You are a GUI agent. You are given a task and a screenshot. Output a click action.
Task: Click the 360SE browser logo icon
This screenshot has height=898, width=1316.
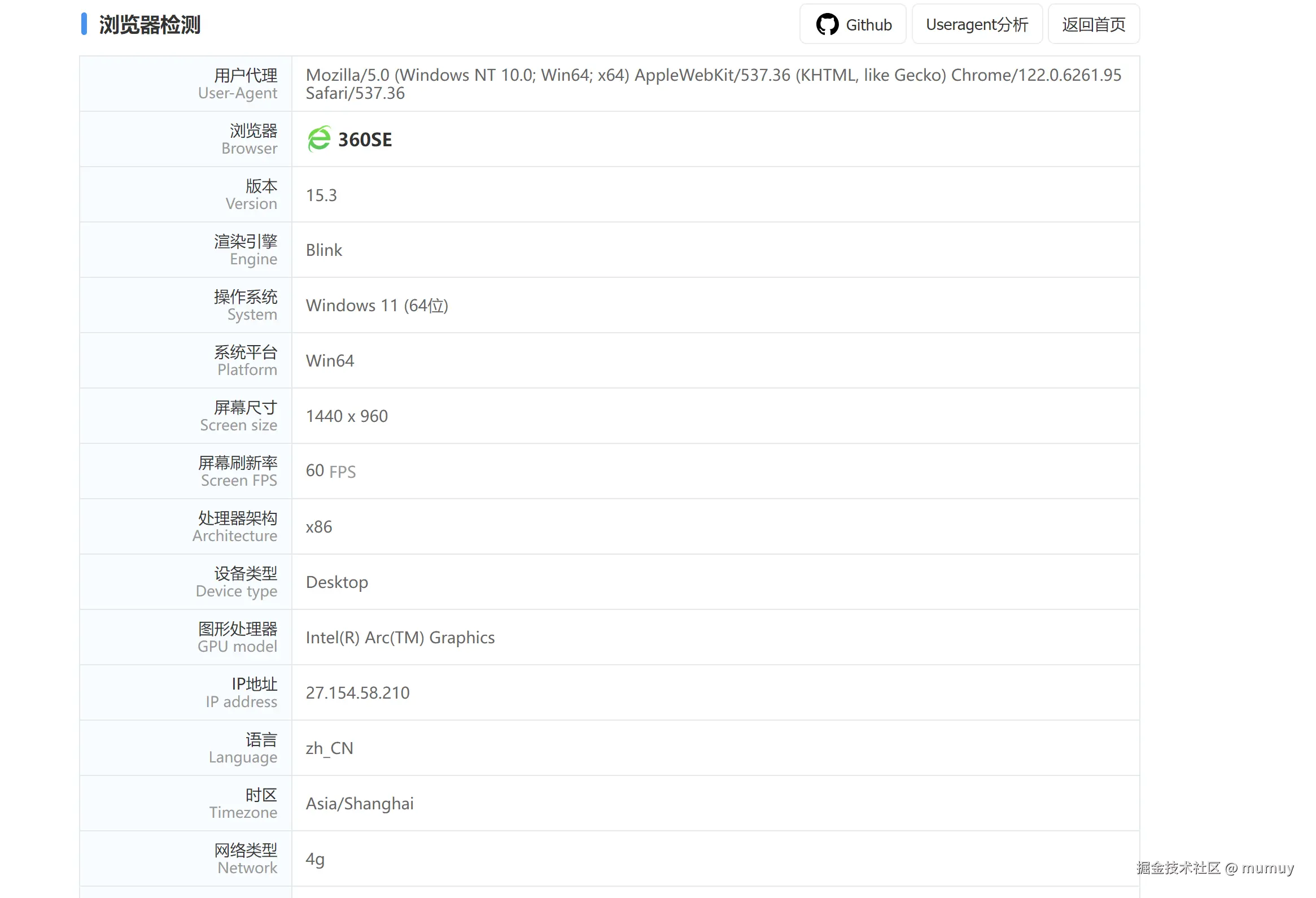tap(319, 139)
